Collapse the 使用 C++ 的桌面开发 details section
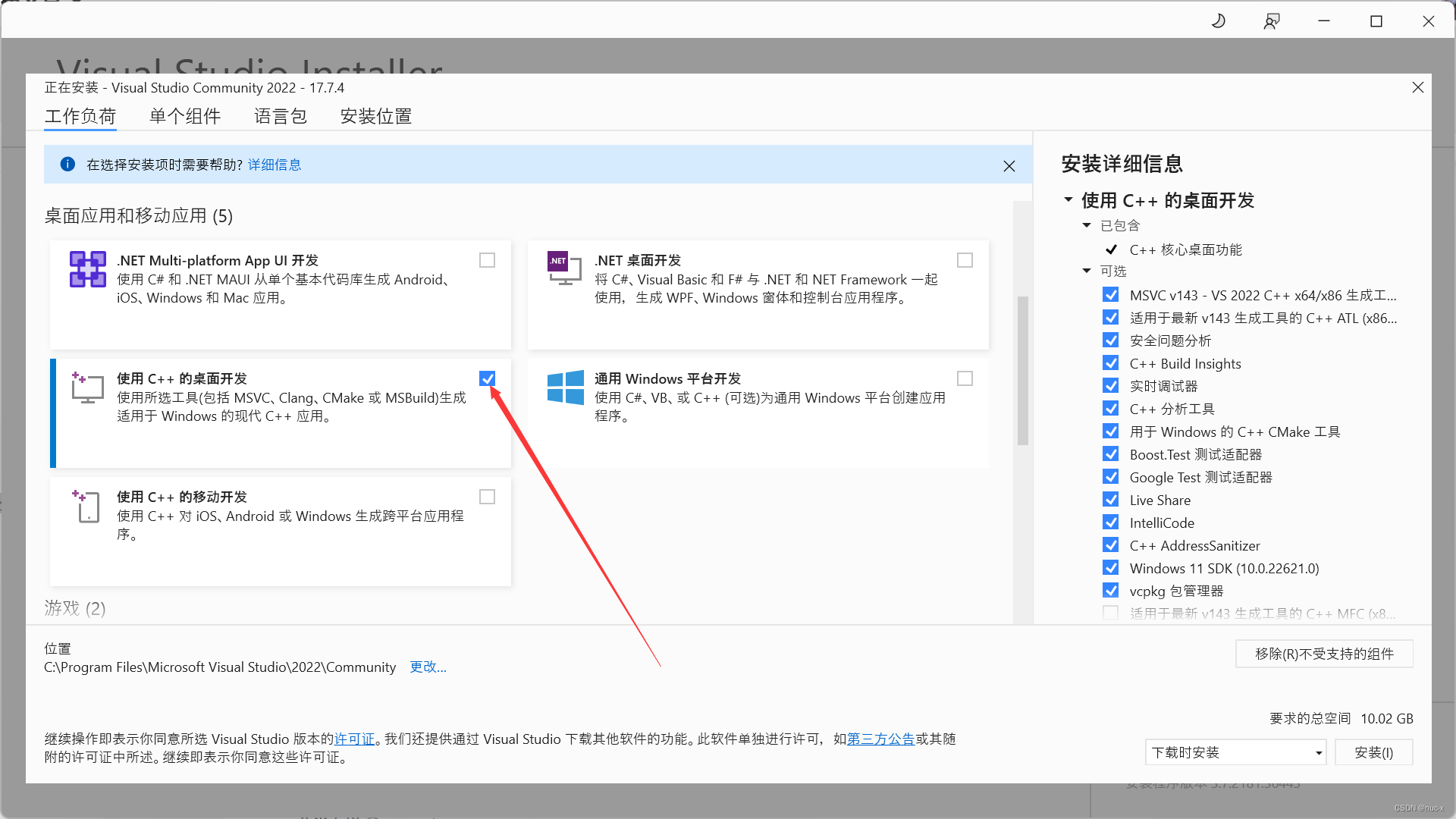The width and height of the screenshot is (1456, 819). click(1069, 199)
